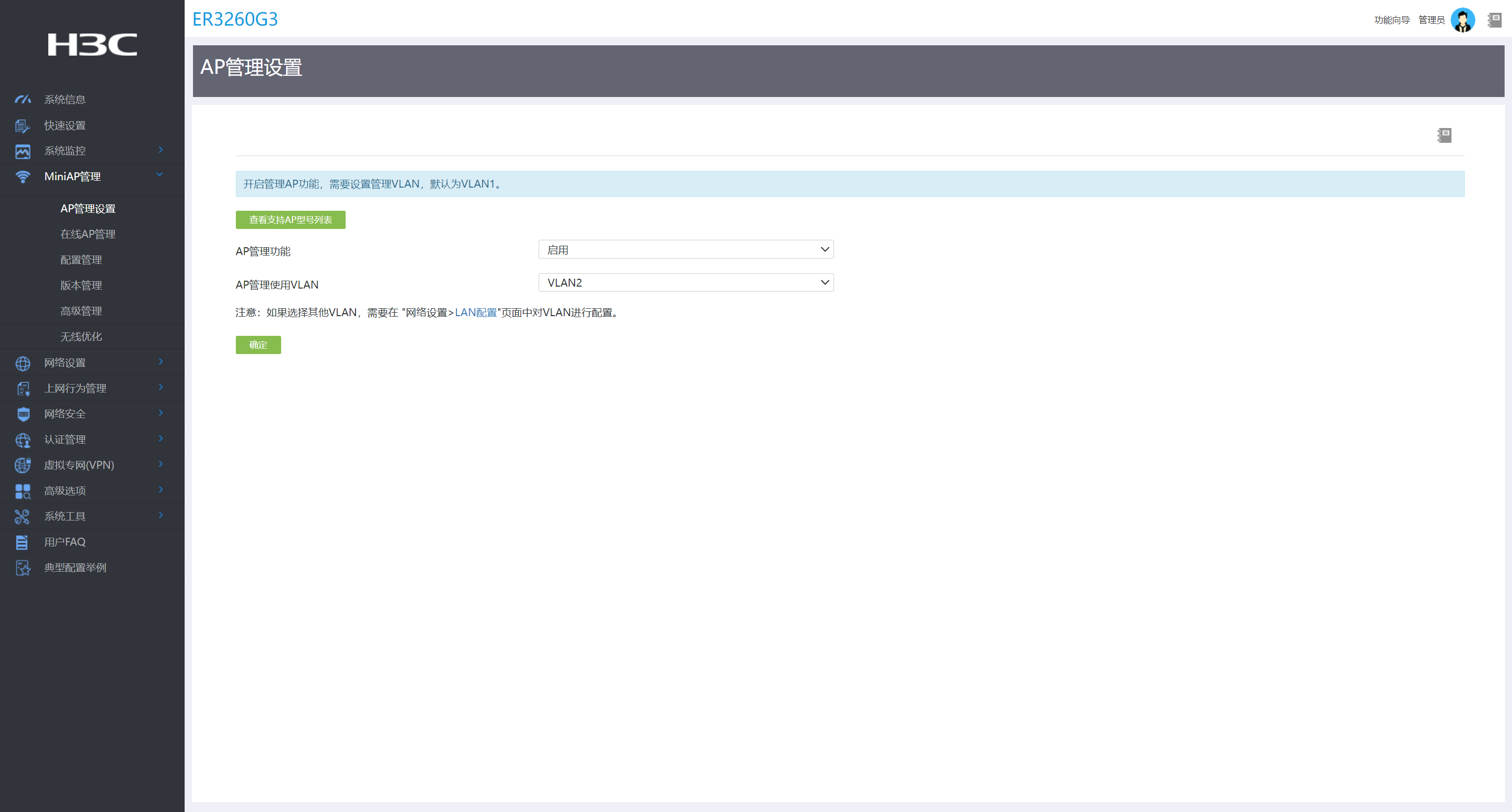Click the 系统工具 wrench icon
The width and height of the screenshot is (1512, 812).
tap(22, 517)
